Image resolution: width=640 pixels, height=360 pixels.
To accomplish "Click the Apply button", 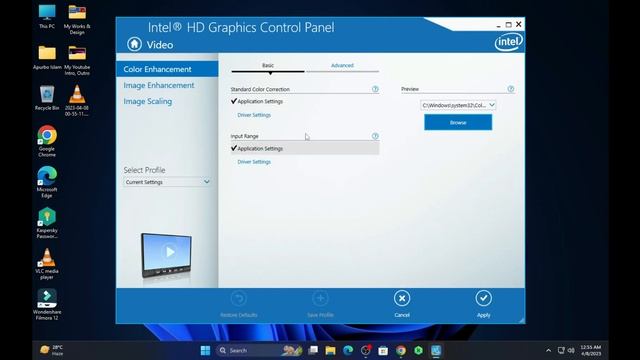I will pos(484,304).
